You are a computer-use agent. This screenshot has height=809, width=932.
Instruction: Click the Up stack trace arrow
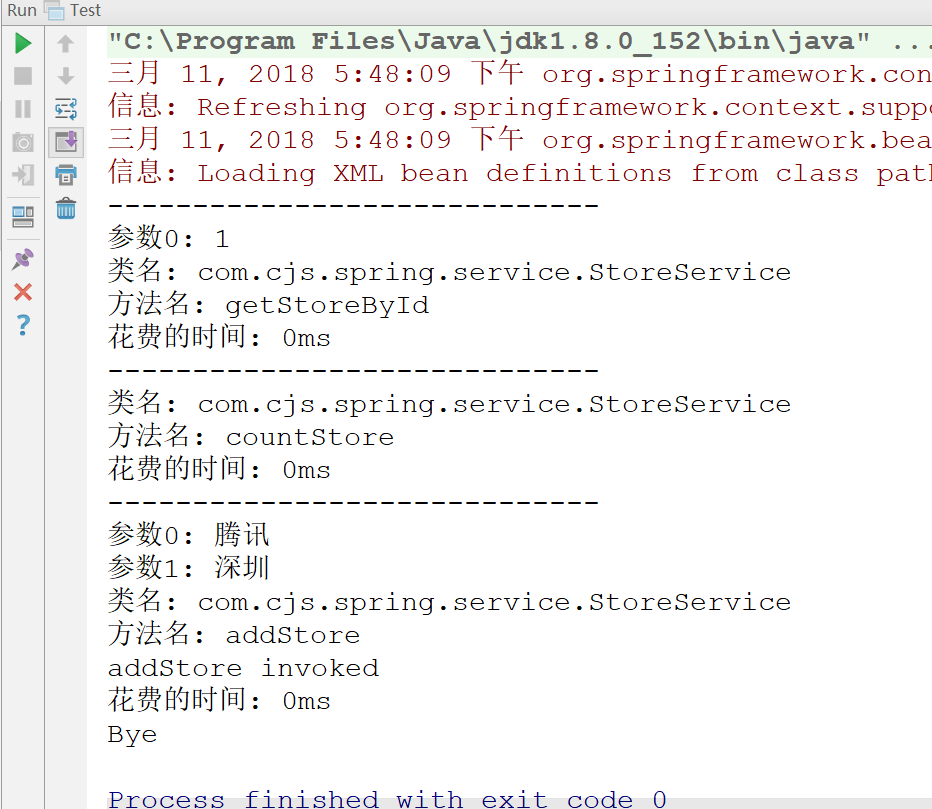pyautogui.click(x=66, y=43)
